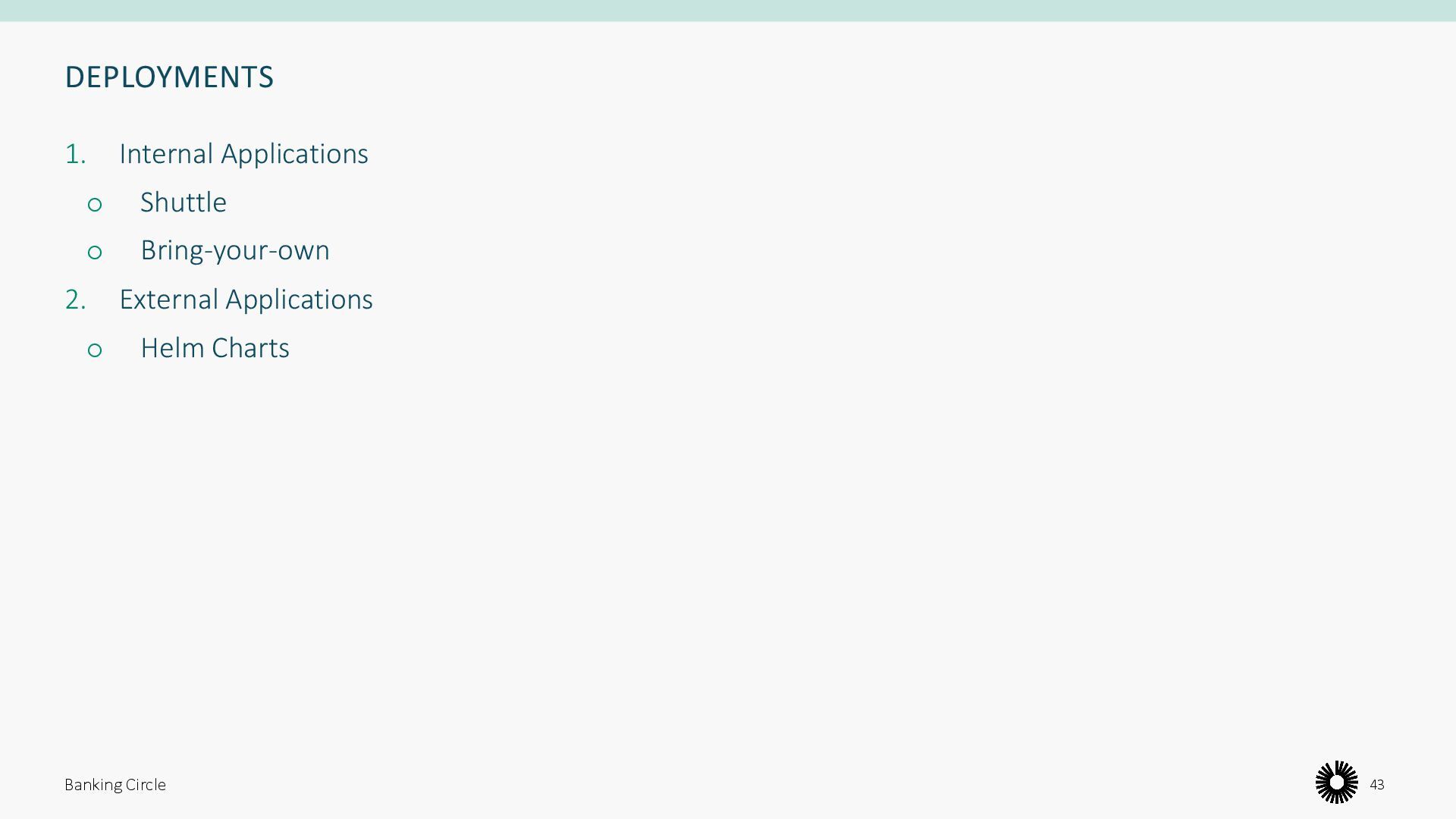Click the slide number 43
Image resolution: width=1456 pixels, height=819 pixels.
(1377, 785)
